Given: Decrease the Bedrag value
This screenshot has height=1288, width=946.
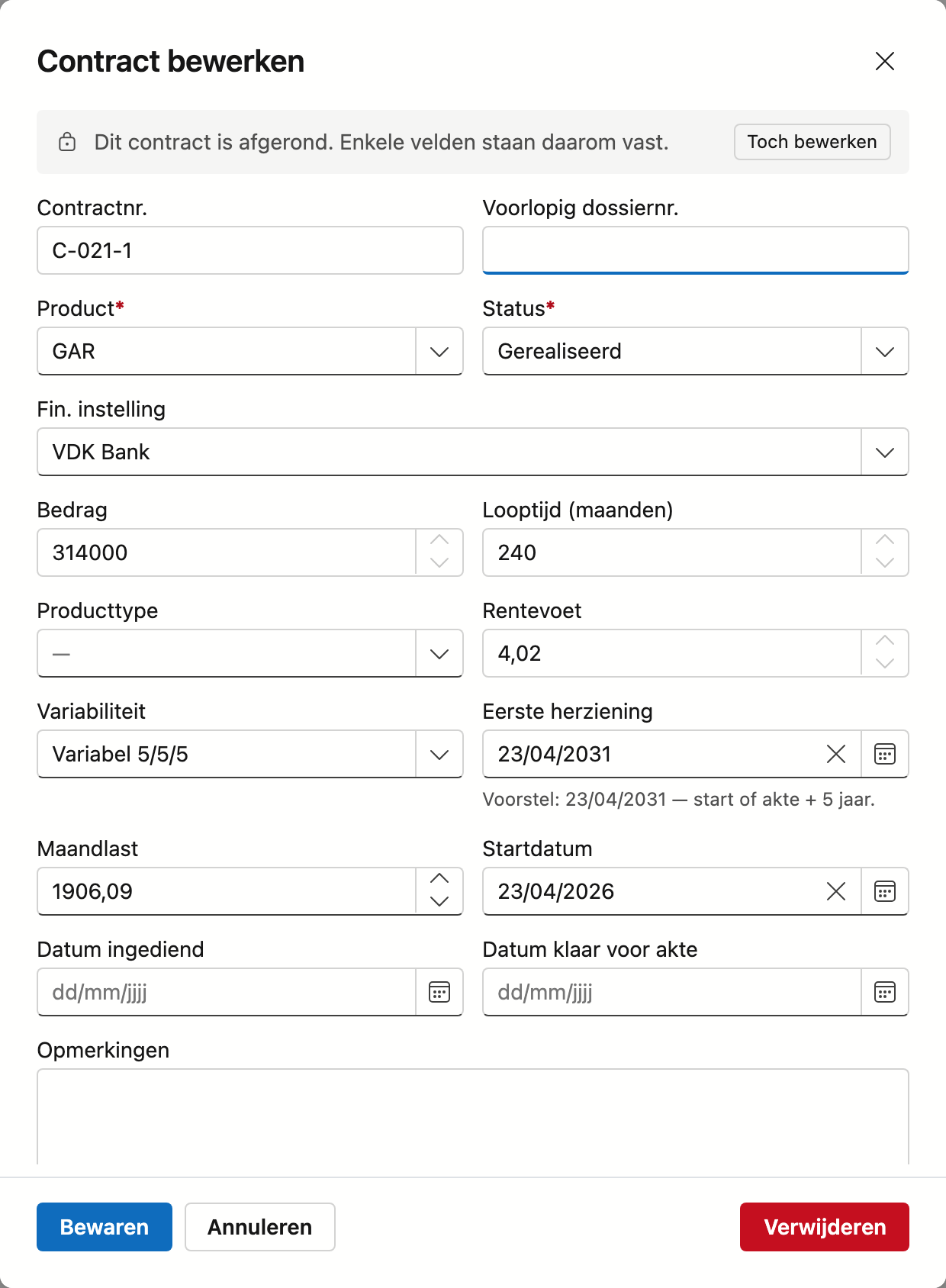Looking at the screenshot, I should [x=439, y=563].
